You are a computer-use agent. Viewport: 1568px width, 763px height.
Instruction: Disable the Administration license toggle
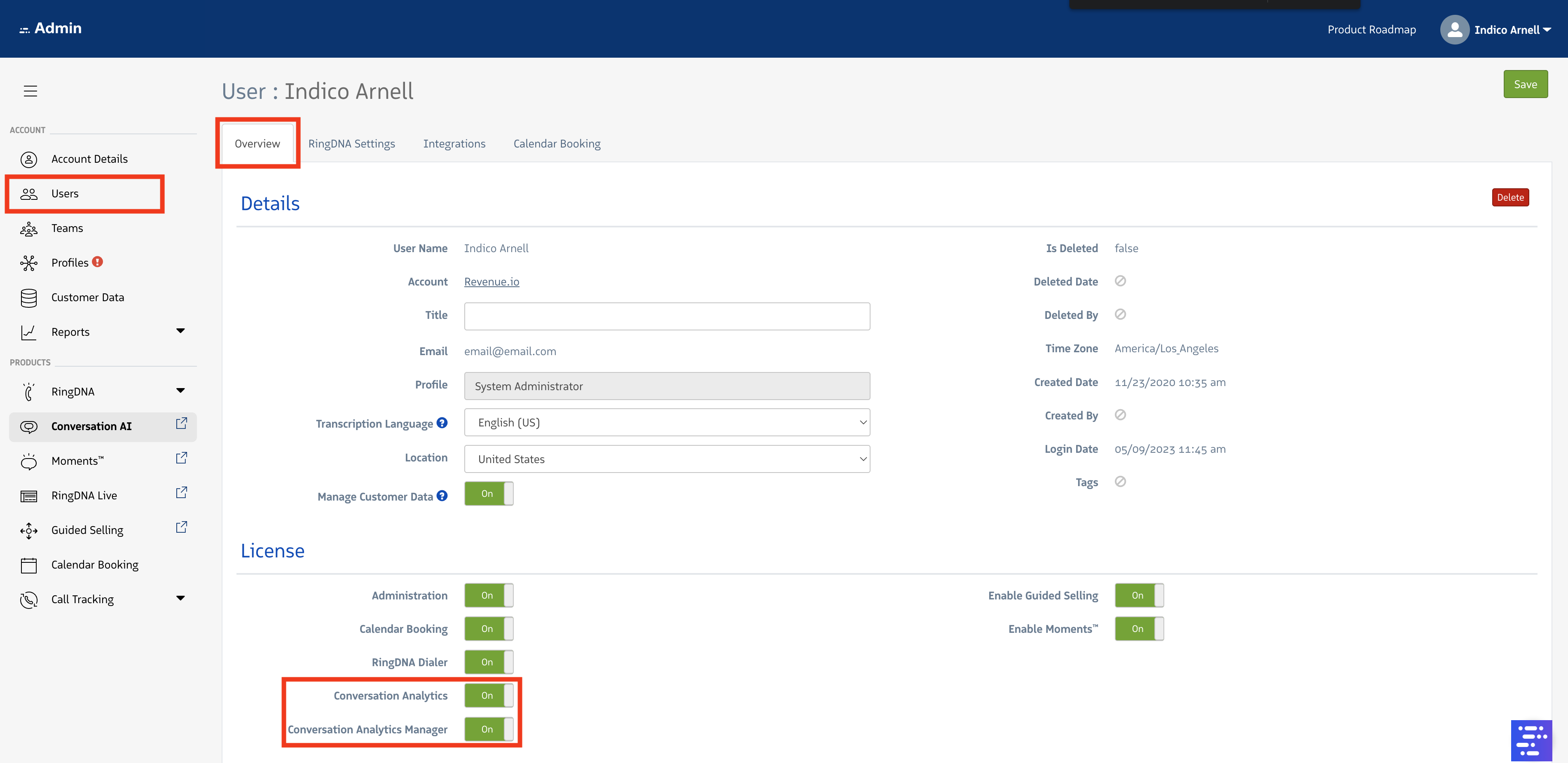click(489, 596)
